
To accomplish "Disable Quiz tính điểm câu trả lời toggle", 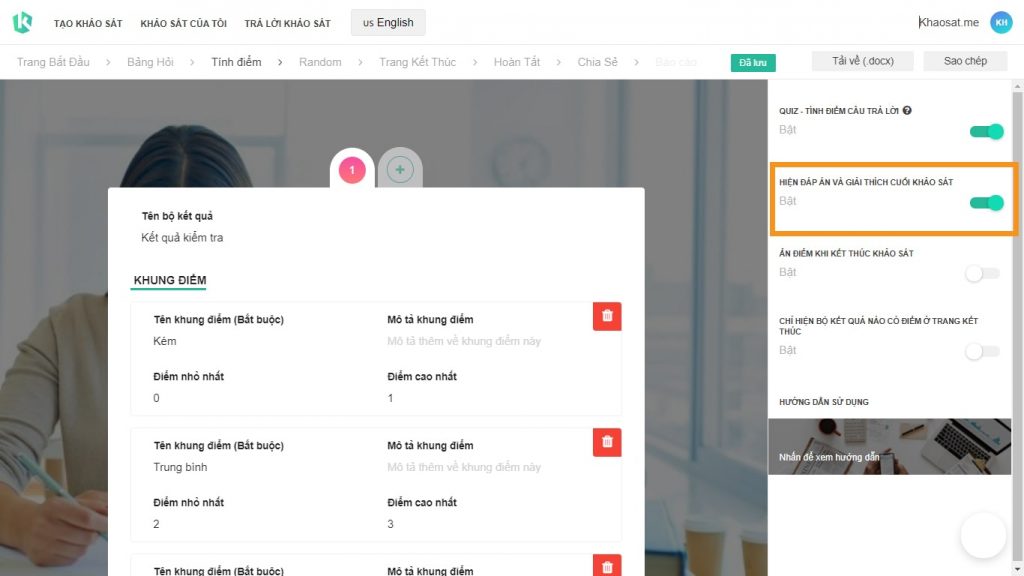I will 986,131.
